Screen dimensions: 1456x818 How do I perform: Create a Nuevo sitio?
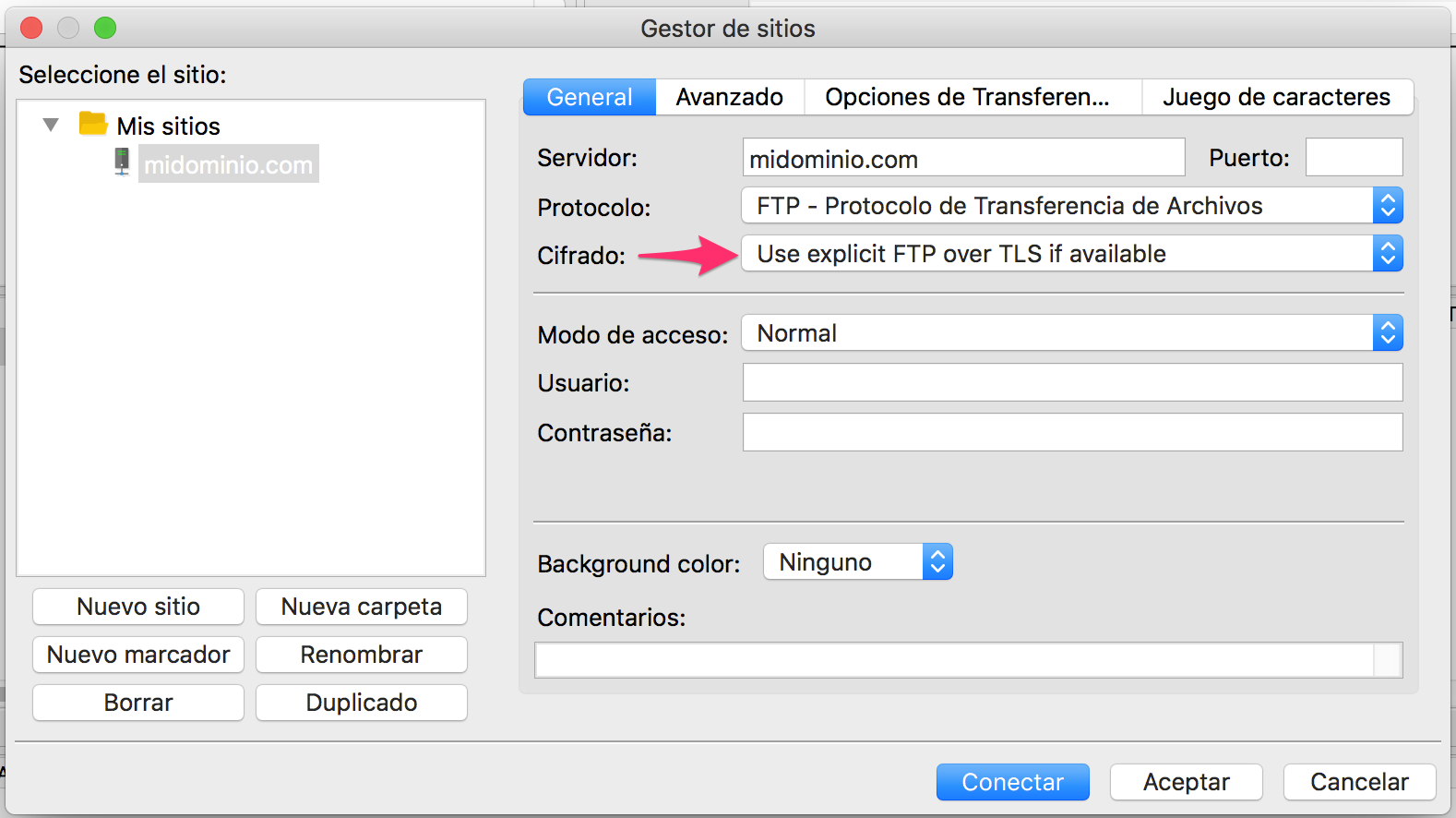[x=138, y=607]
